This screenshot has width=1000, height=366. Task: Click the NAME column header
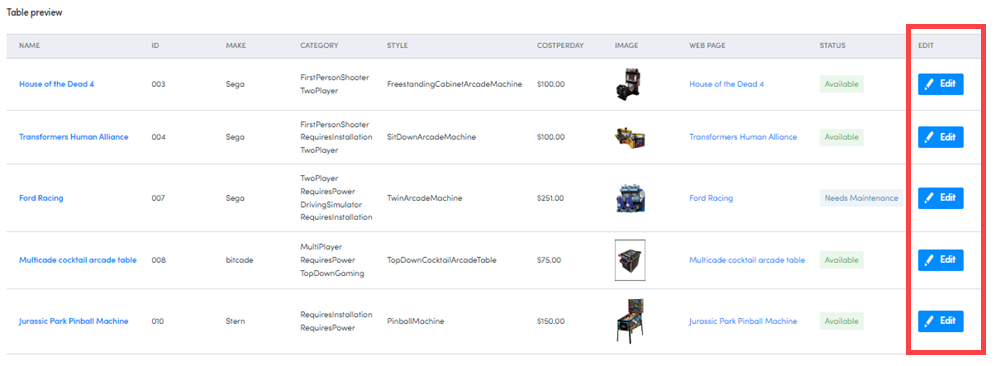click(x=29, y=46)
